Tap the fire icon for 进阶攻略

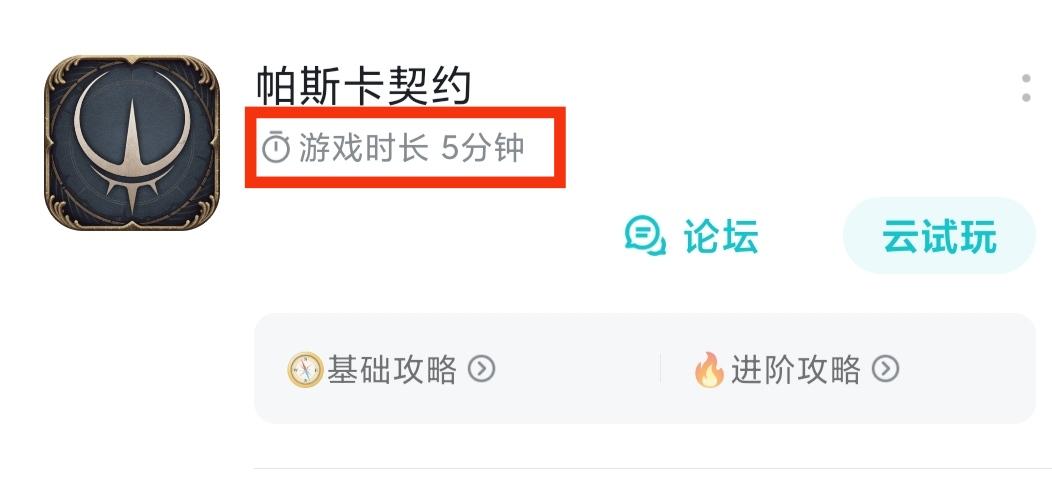coord(709,369)
